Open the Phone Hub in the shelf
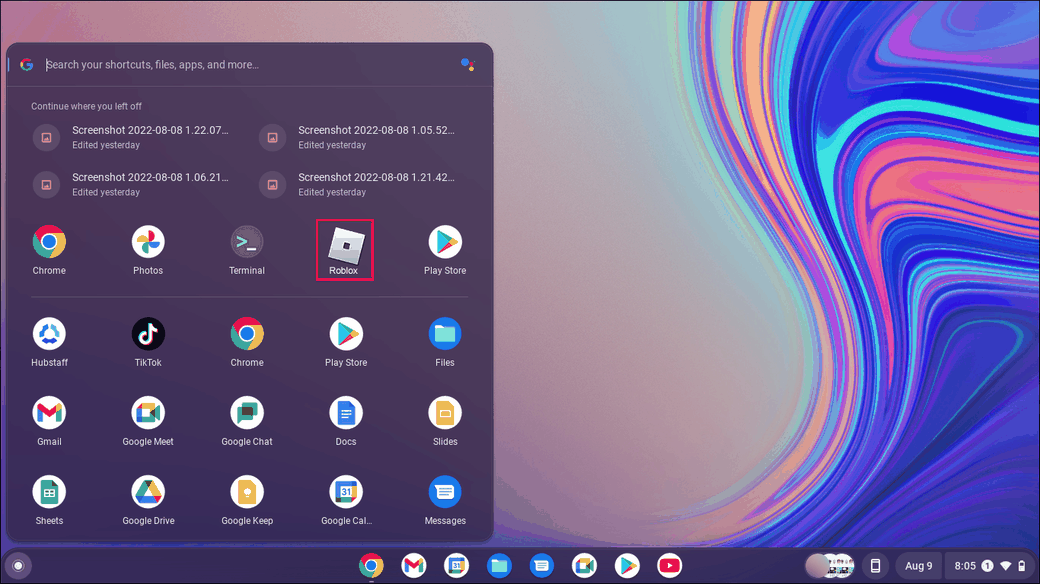The width and height of the screenshot is (1040, 584). tap(875, 566)
